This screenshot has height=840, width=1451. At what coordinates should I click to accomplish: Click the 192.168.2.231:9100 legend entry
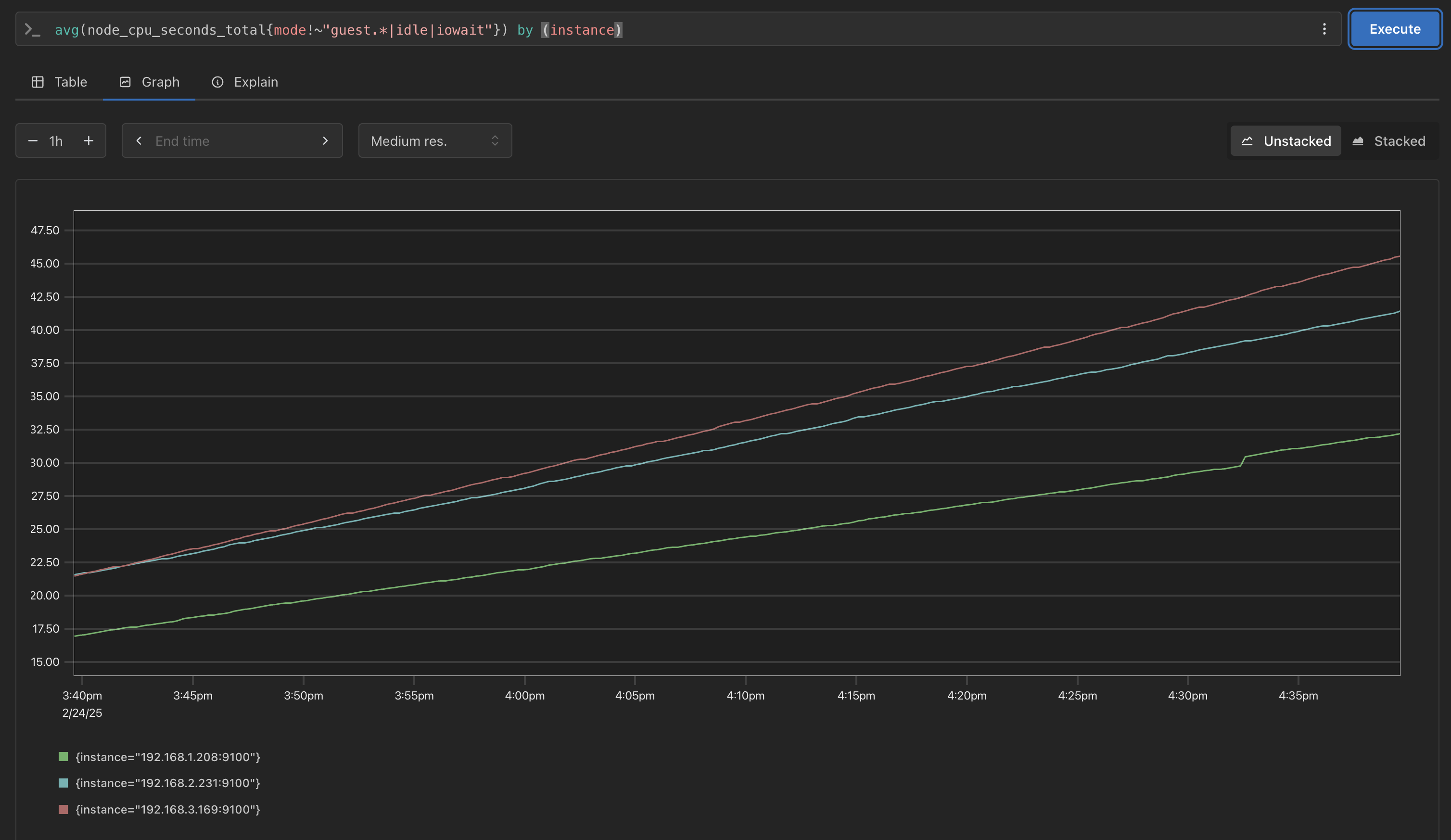167,783
